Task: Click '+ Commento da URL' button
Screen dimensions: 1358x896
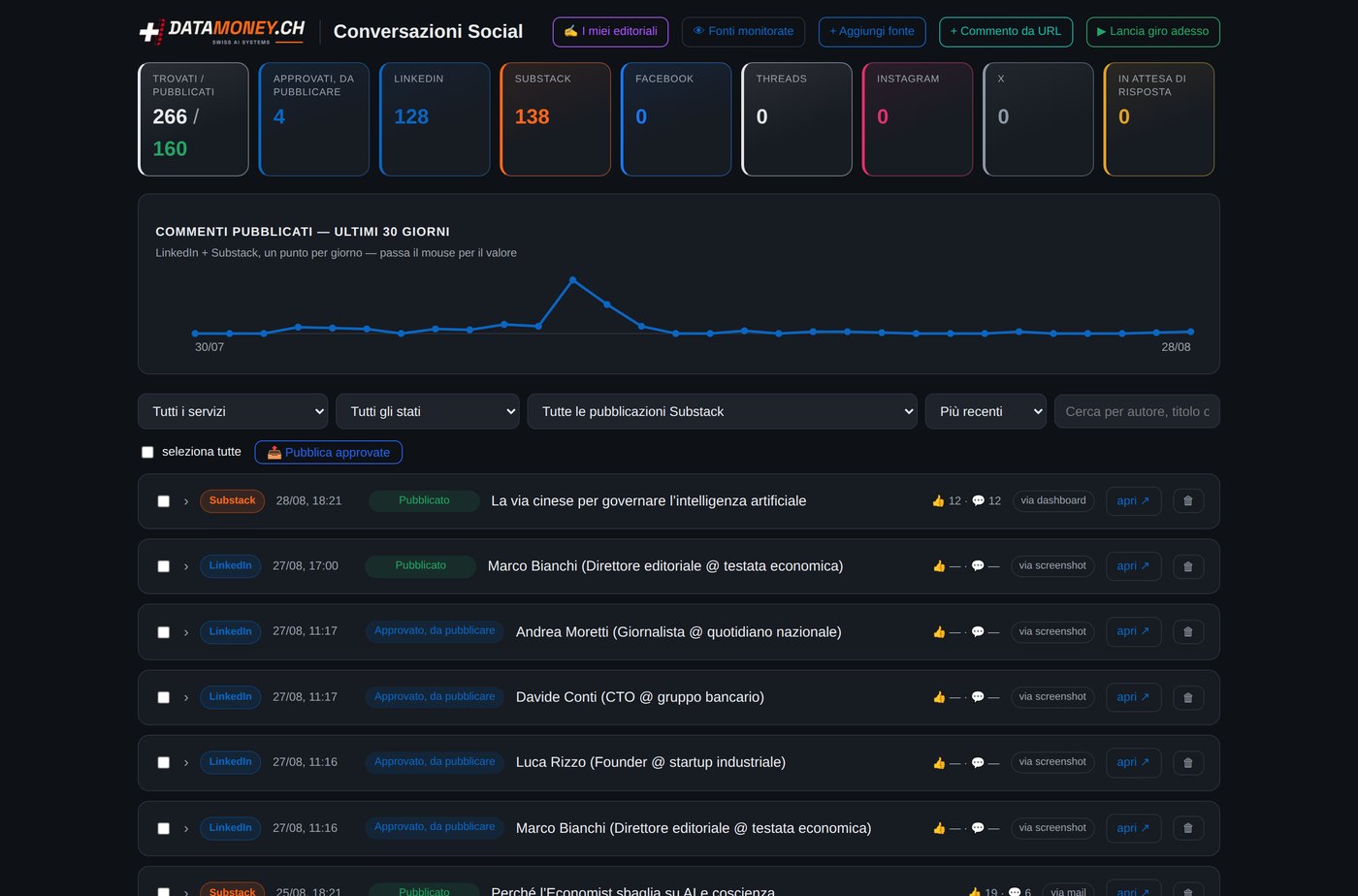Action: coord(1006,32)
